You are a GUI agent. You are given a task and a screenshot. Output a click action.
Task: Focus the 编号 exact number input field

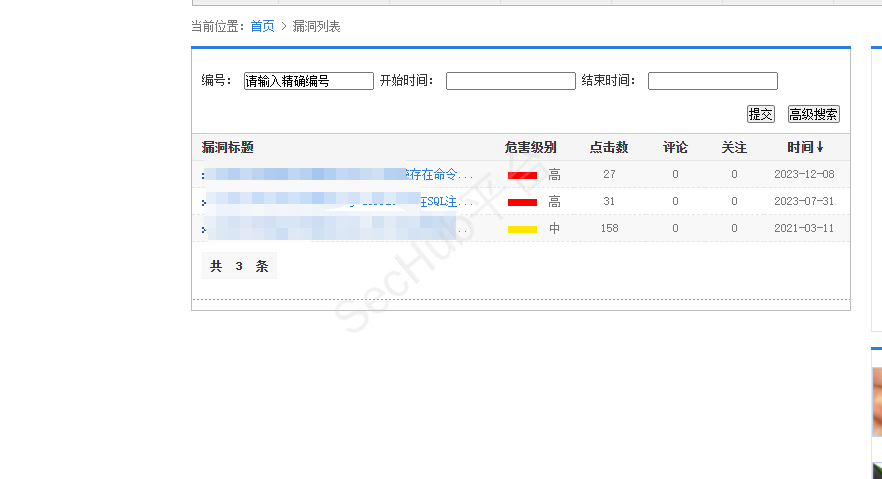pyautogui.click(x=308, y=81)
